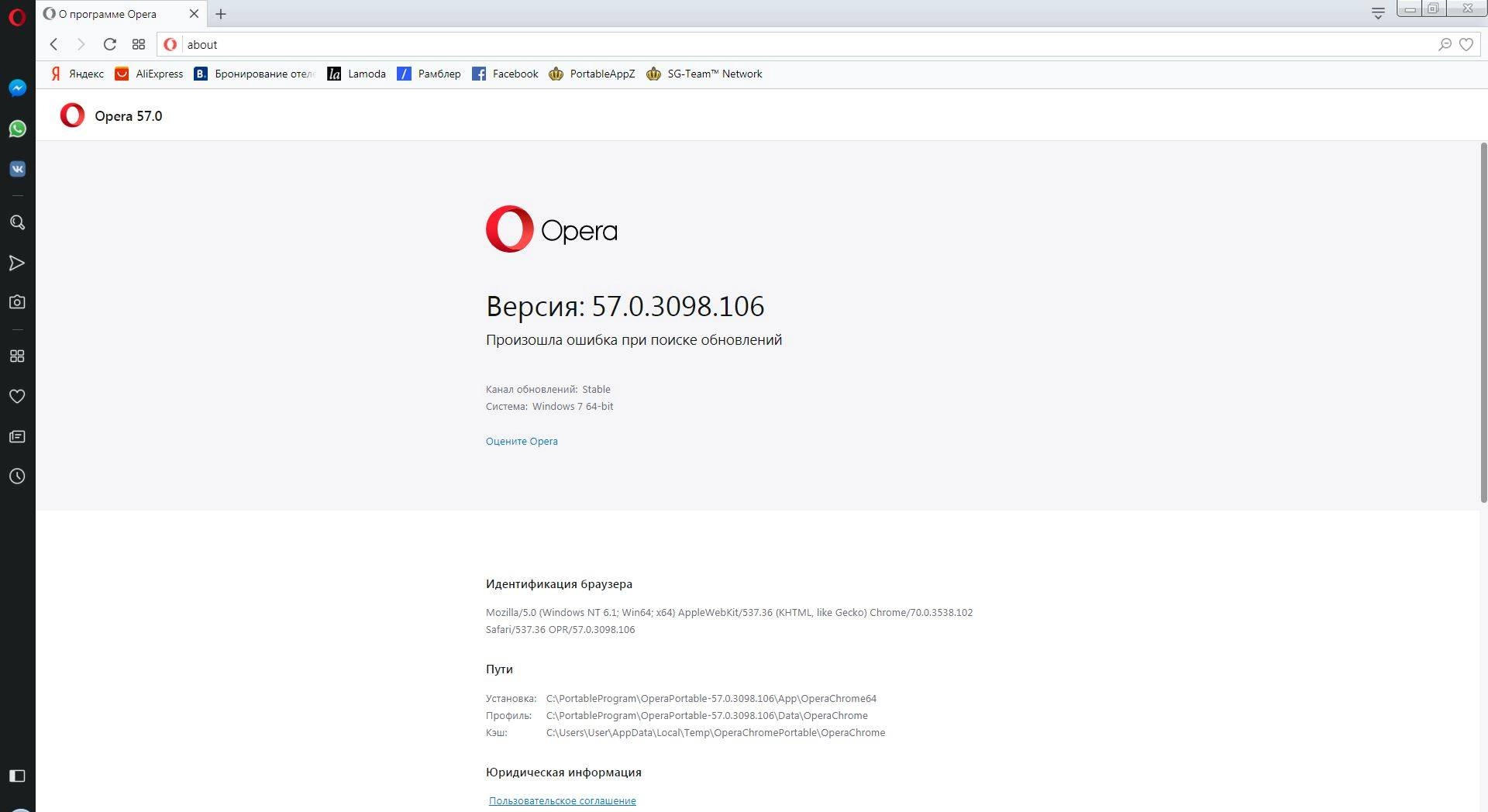Viewport: 1488px width, 812px height.
Task: Open the 'Бронирование отел' bookmark
Action: coord(254,74)
